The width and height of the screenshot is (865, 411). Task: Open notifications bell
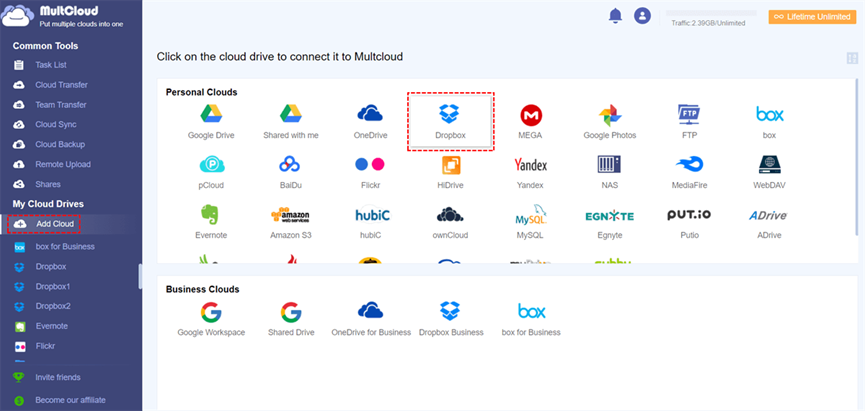click(x=615, y=16)
